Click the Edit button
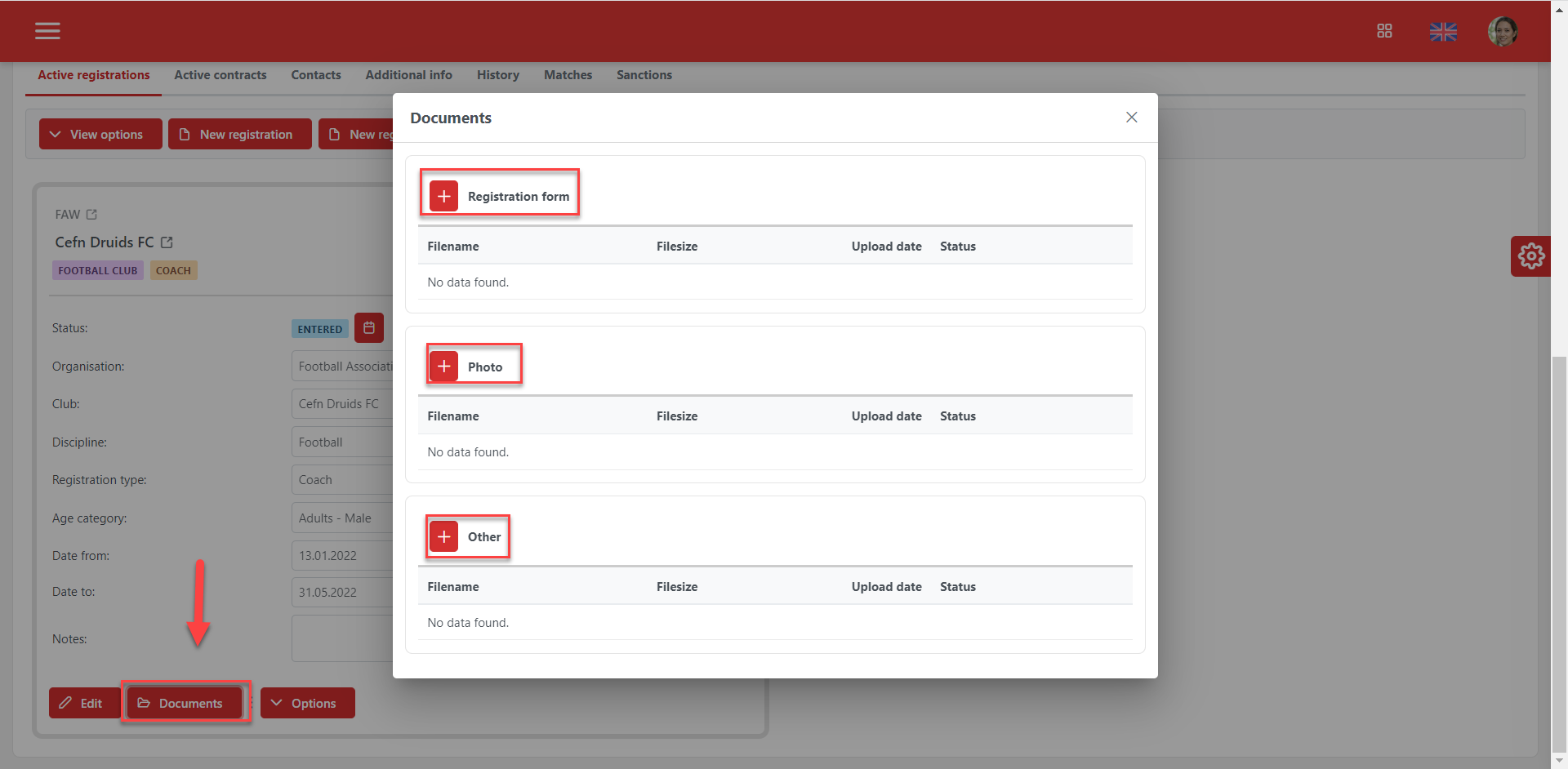Image resolution: width=1568 pixels, height=769 pixels. coord(82,704)
